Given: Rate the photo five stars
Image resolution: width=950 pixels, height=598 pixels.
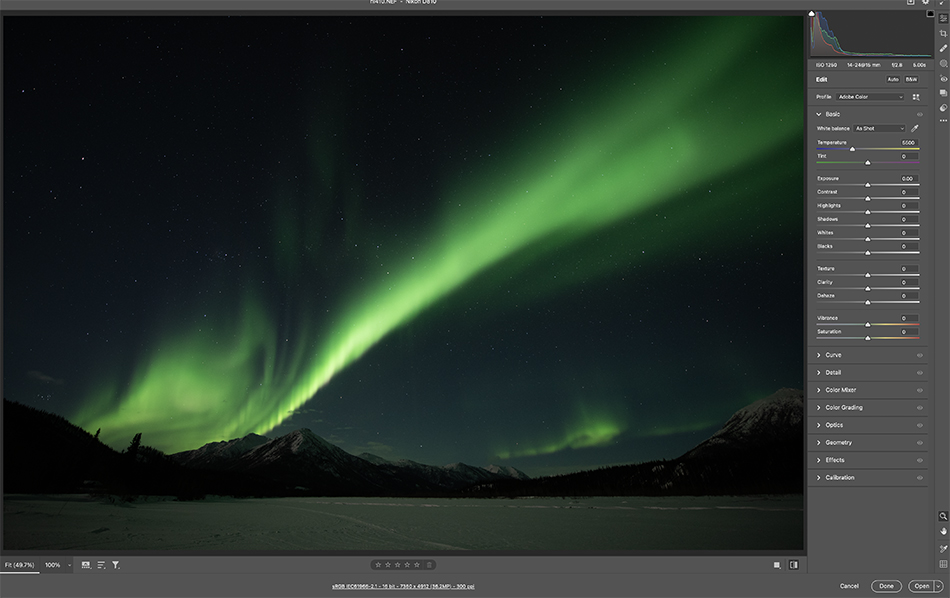Looking at the screenshot, I should (x=417, y=565).
